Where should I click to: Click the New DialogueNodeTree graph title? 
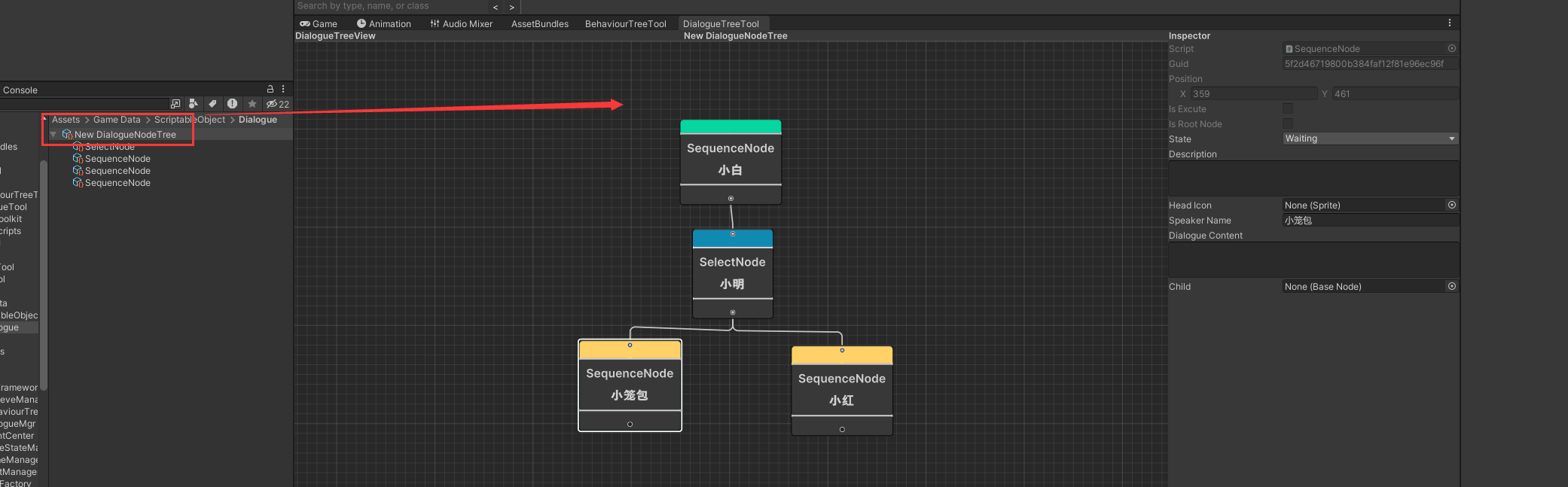(x=736, y=35)
